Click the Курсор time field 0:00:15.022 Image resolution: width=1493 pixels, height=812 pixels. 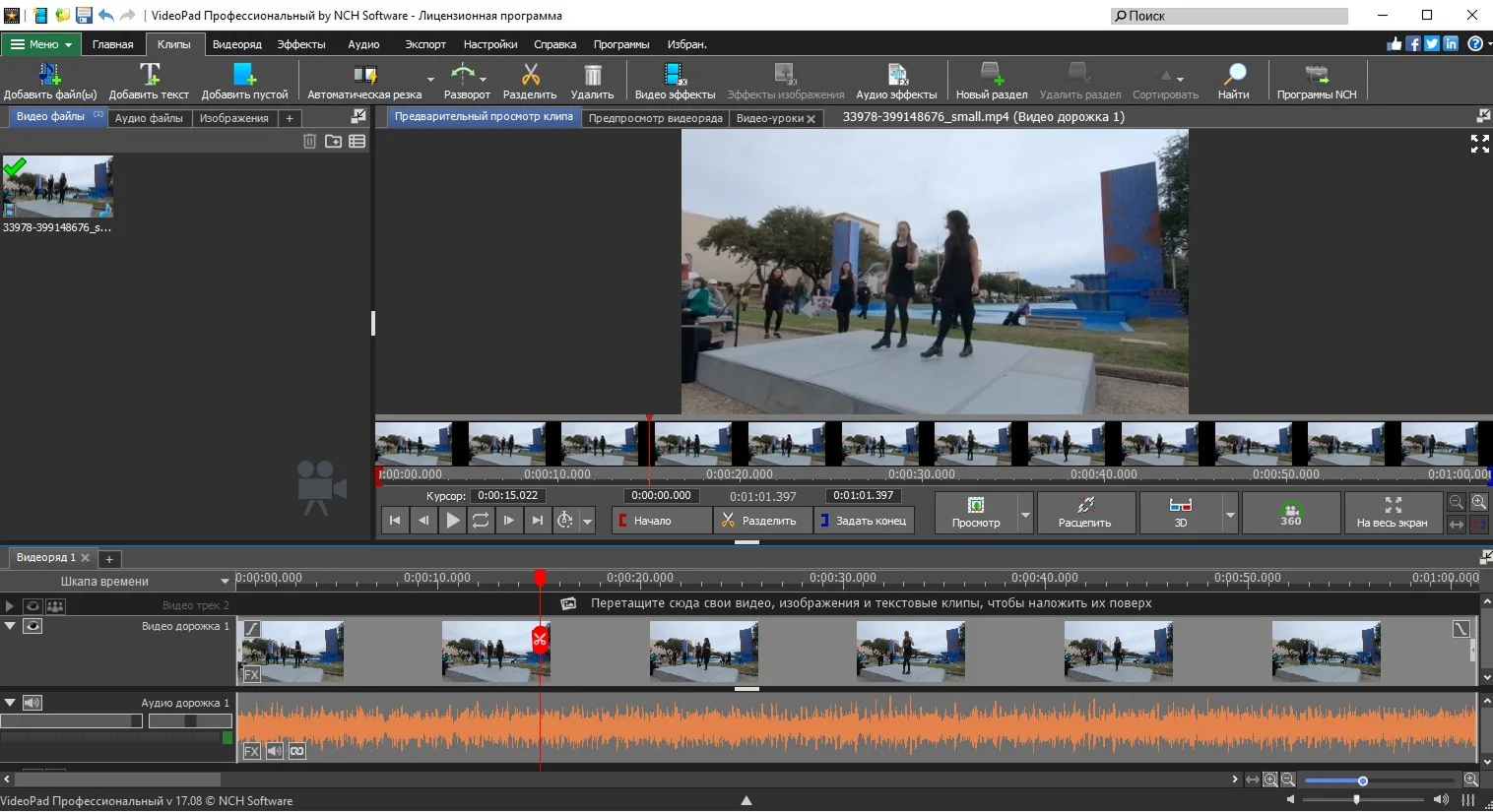(508, 496)
